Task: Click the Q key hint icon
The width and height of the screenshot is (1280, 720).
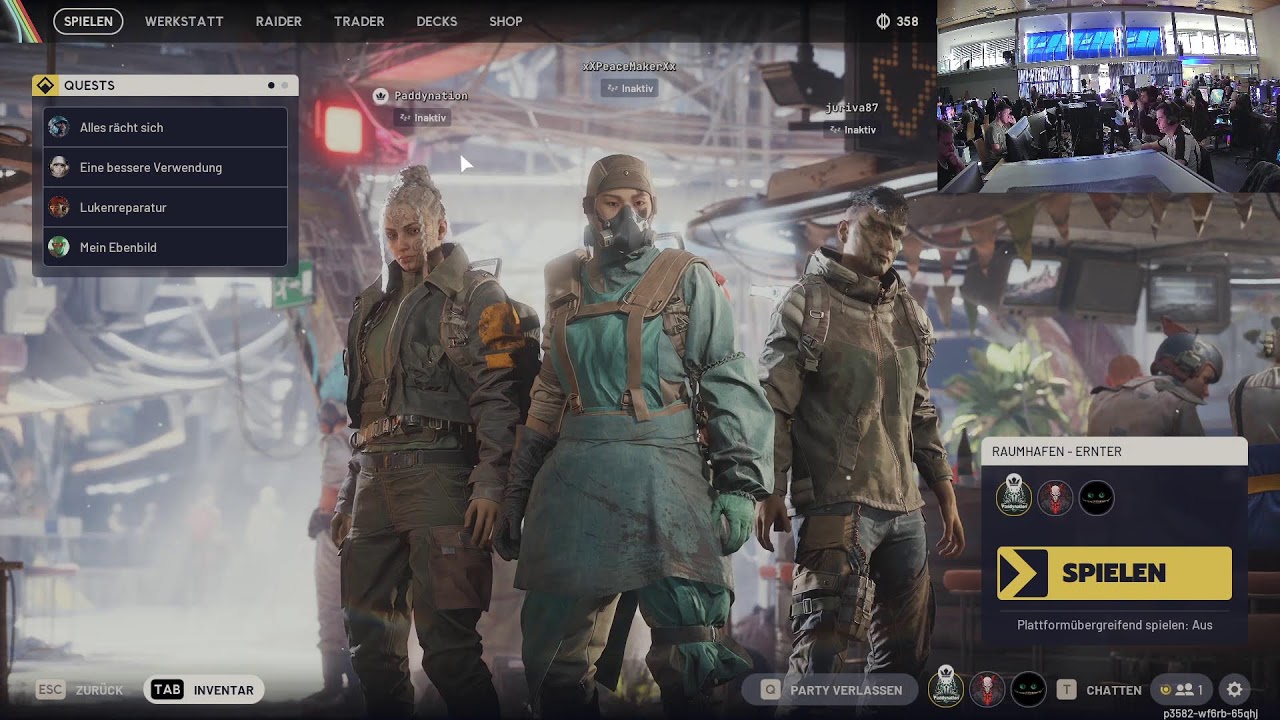Action: [x=770, y=690]
